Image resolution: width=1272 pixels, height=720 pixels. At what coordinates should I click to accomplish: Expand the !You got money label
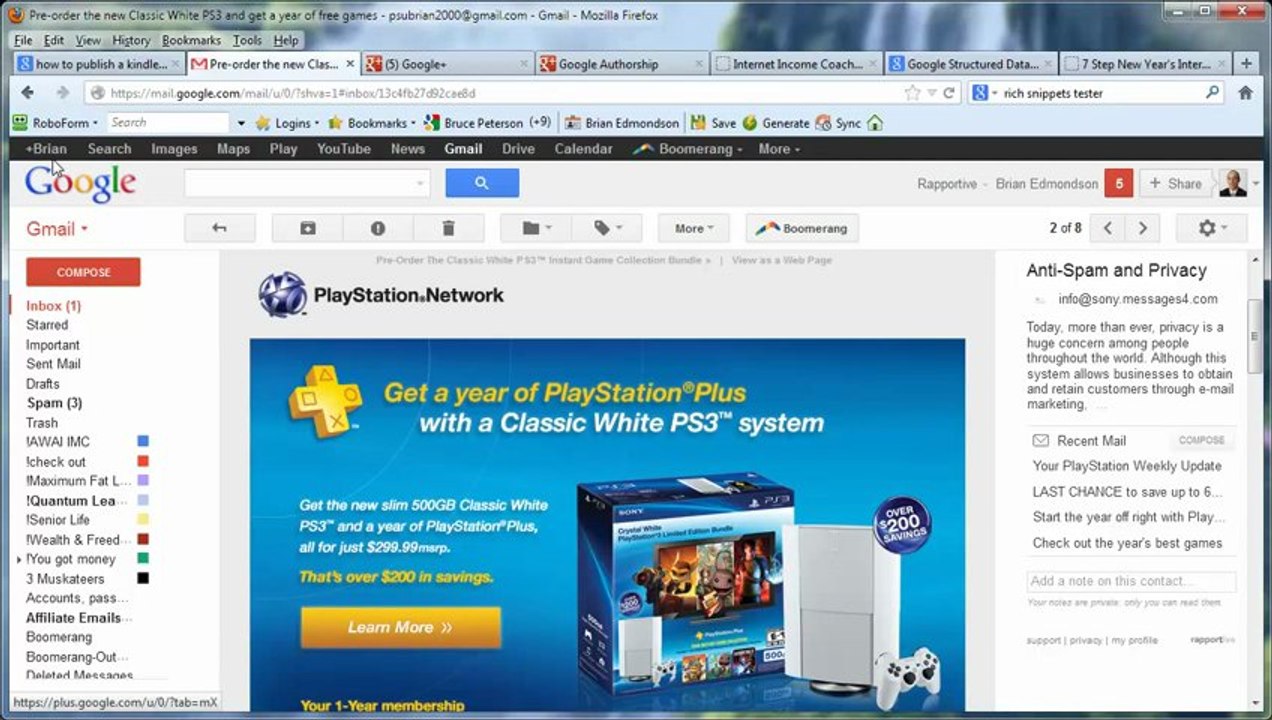tap(20, 559)
